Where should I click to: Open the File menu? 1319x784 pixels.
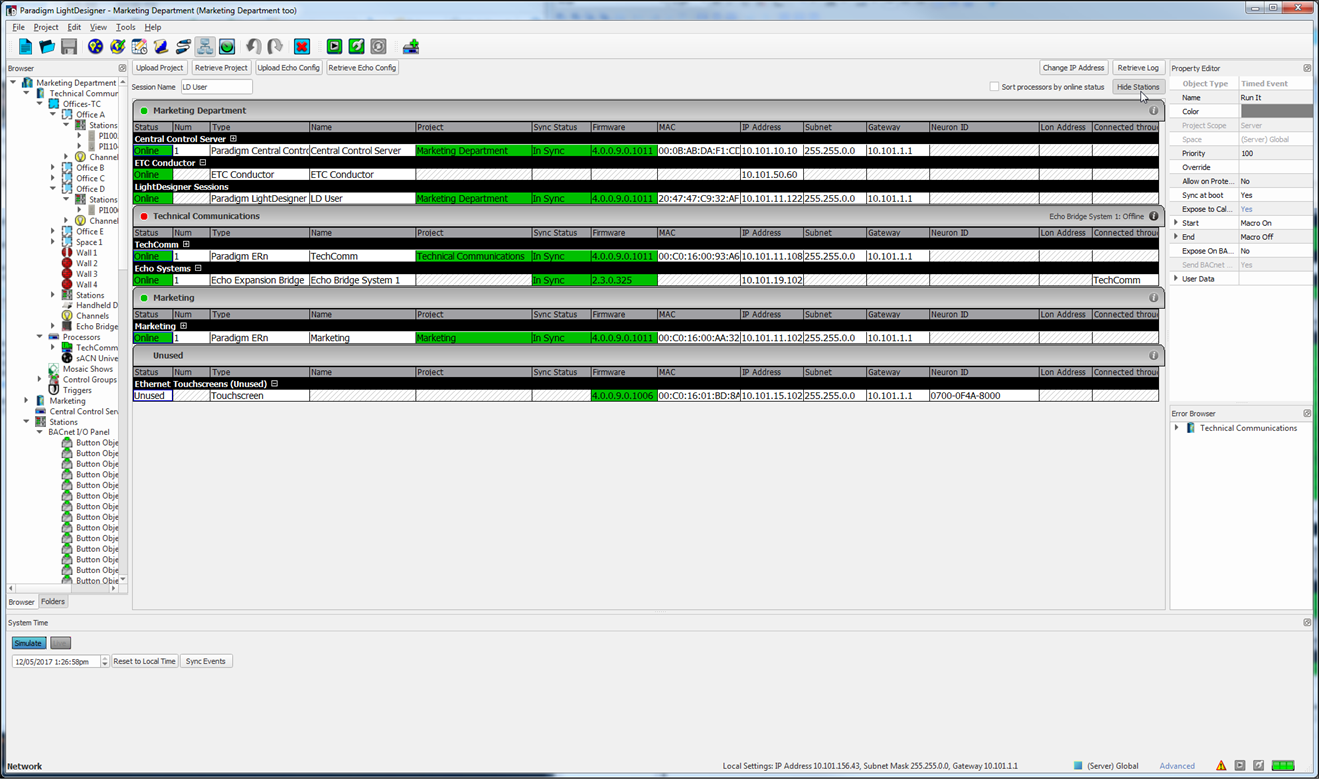[18, 27]
